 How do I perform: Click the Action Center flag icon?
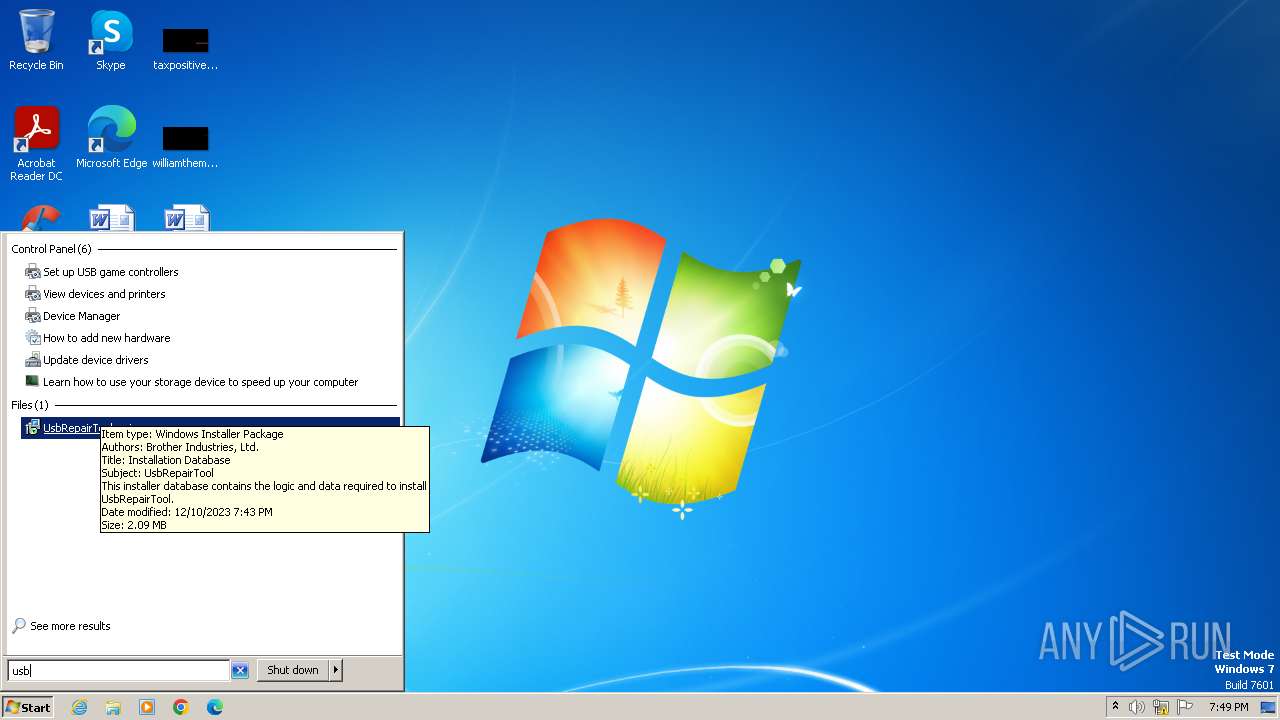[x=1186, y=707]
